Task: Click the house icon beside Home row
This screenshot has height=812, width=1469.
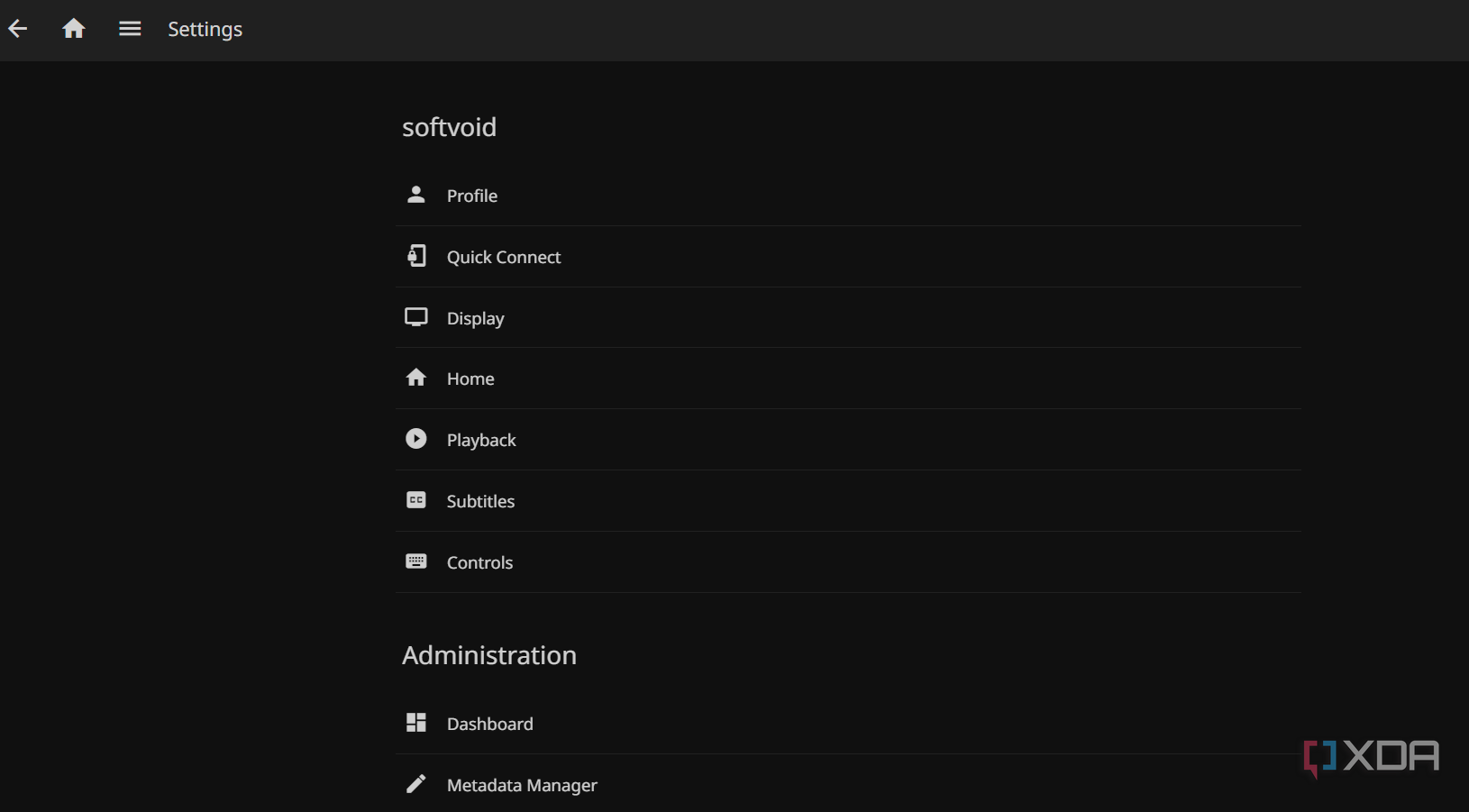Action: [x=415, y=378]
